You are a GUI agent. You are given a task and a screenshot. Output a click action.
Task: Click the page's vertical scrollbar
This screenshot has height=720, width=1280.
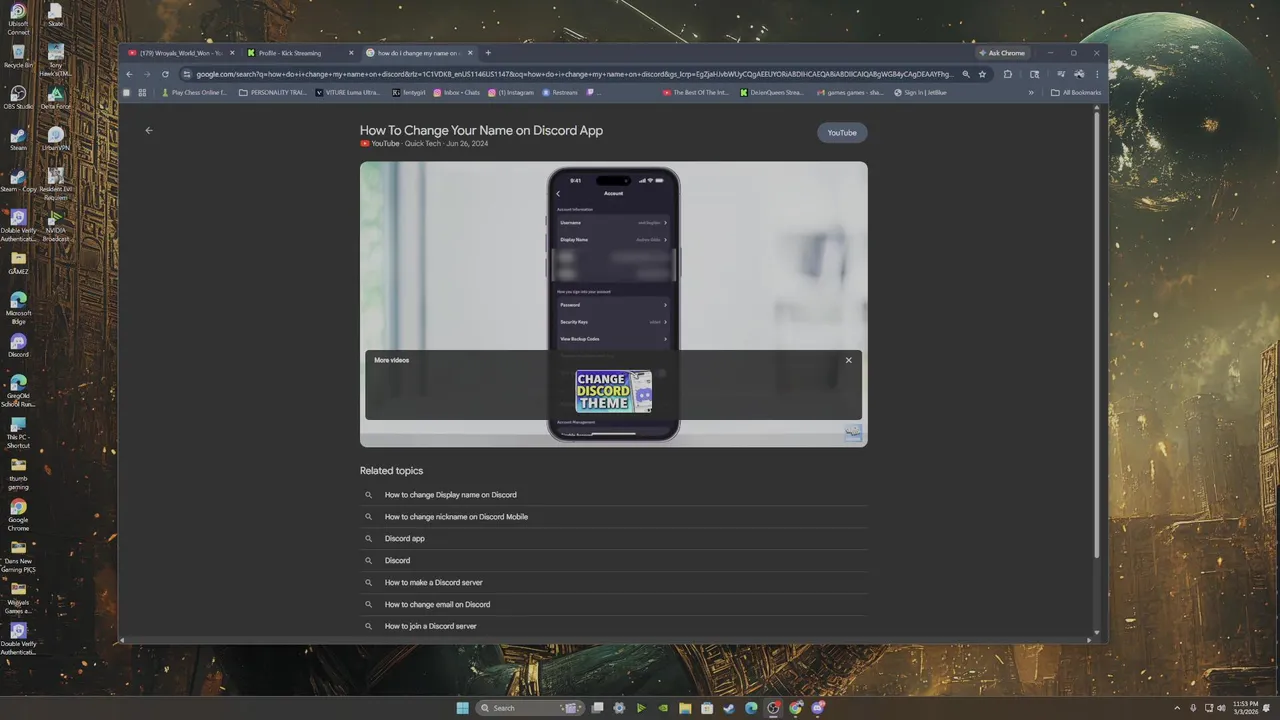[x=1097, y=335]
